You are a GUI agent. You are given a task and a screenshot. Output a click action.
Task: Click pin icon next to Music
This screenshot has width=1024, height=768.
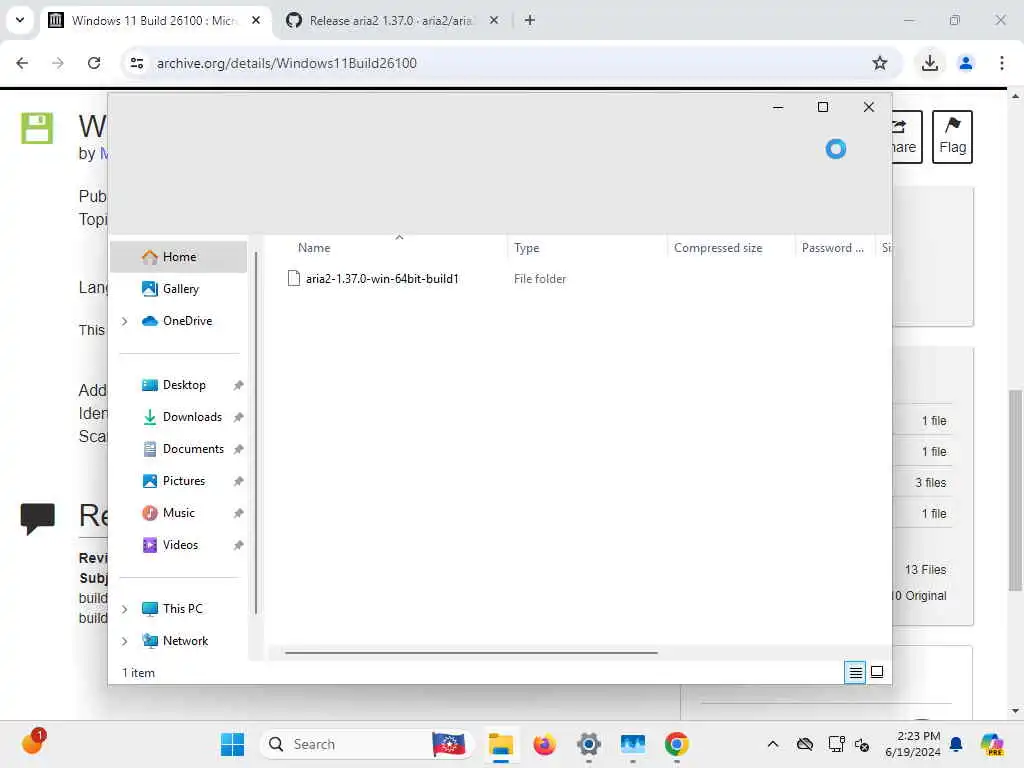point(238,513)
